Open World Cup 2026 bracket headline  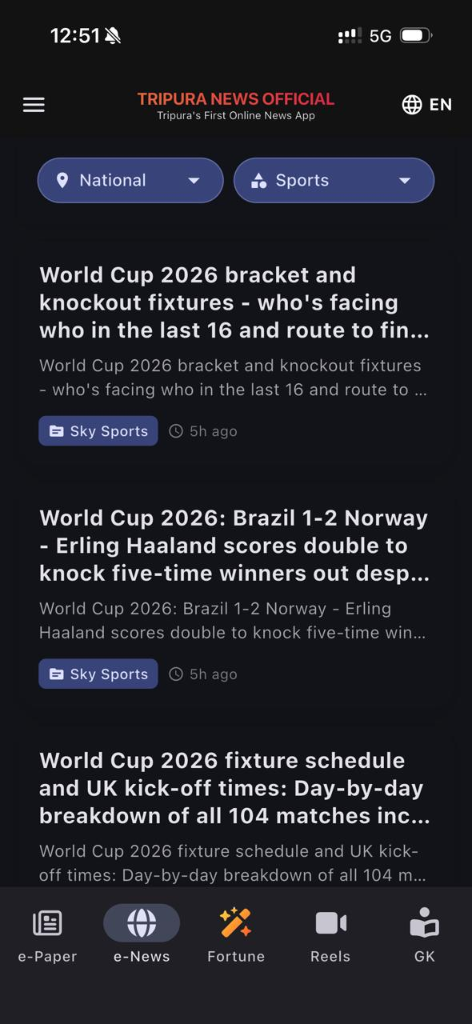[234, 302]
